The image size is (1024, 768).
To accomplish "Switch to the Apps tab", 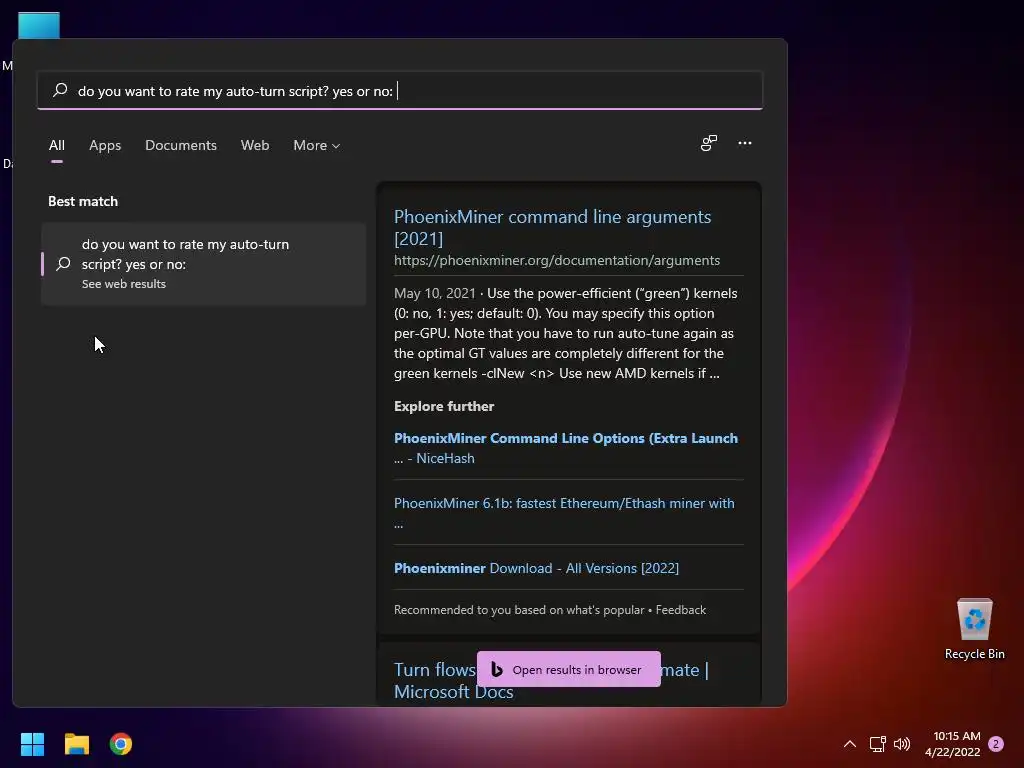I will pyautogui.click(x=105, y=145).
